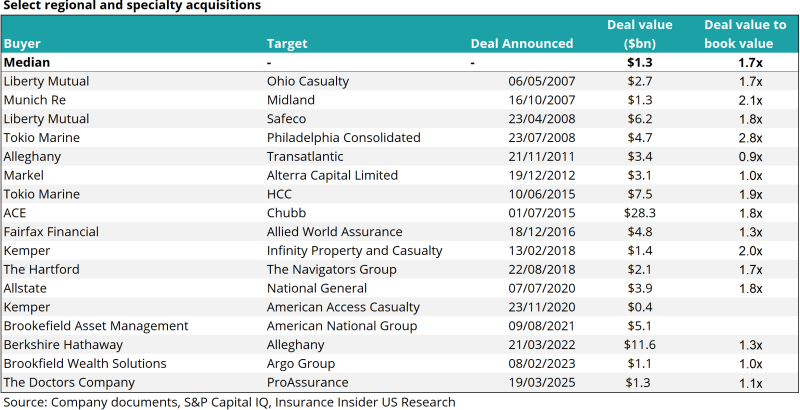Click the book value "2.1x" for Midland
Image resolution: width=800 pixels, height=410 pixels.
point(749,100)
